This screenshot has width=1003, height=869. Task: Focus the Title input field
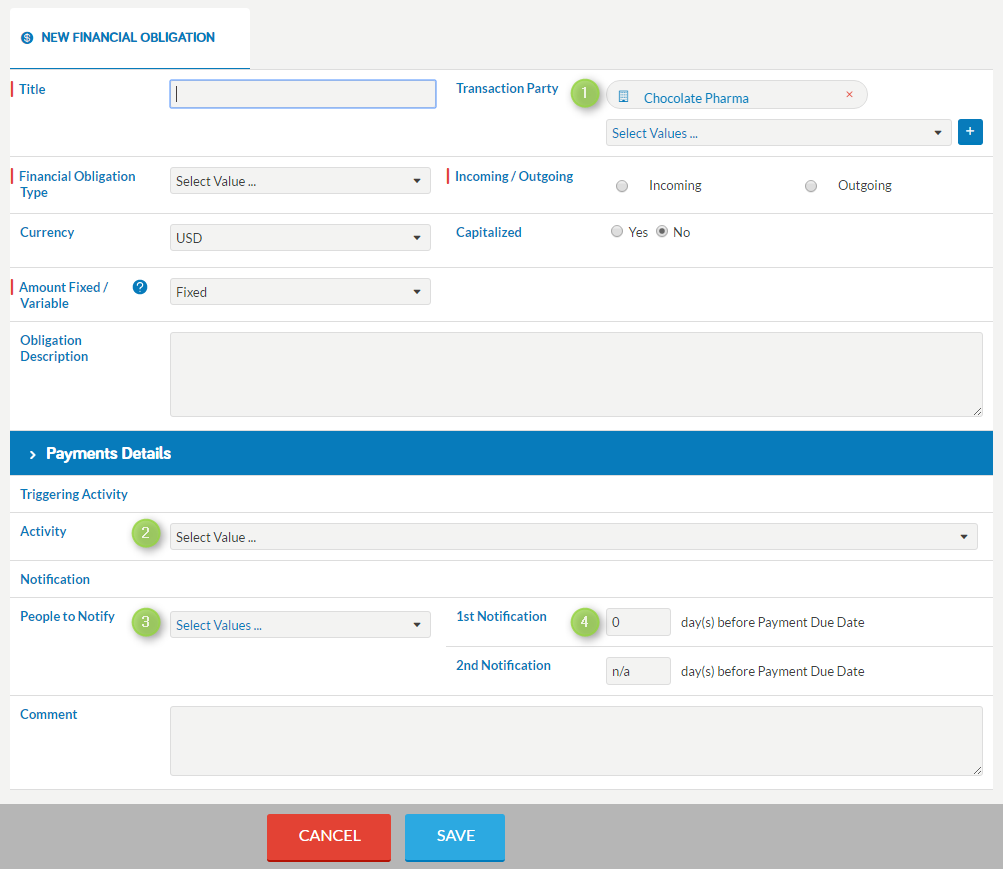click(x=303, y=94)
